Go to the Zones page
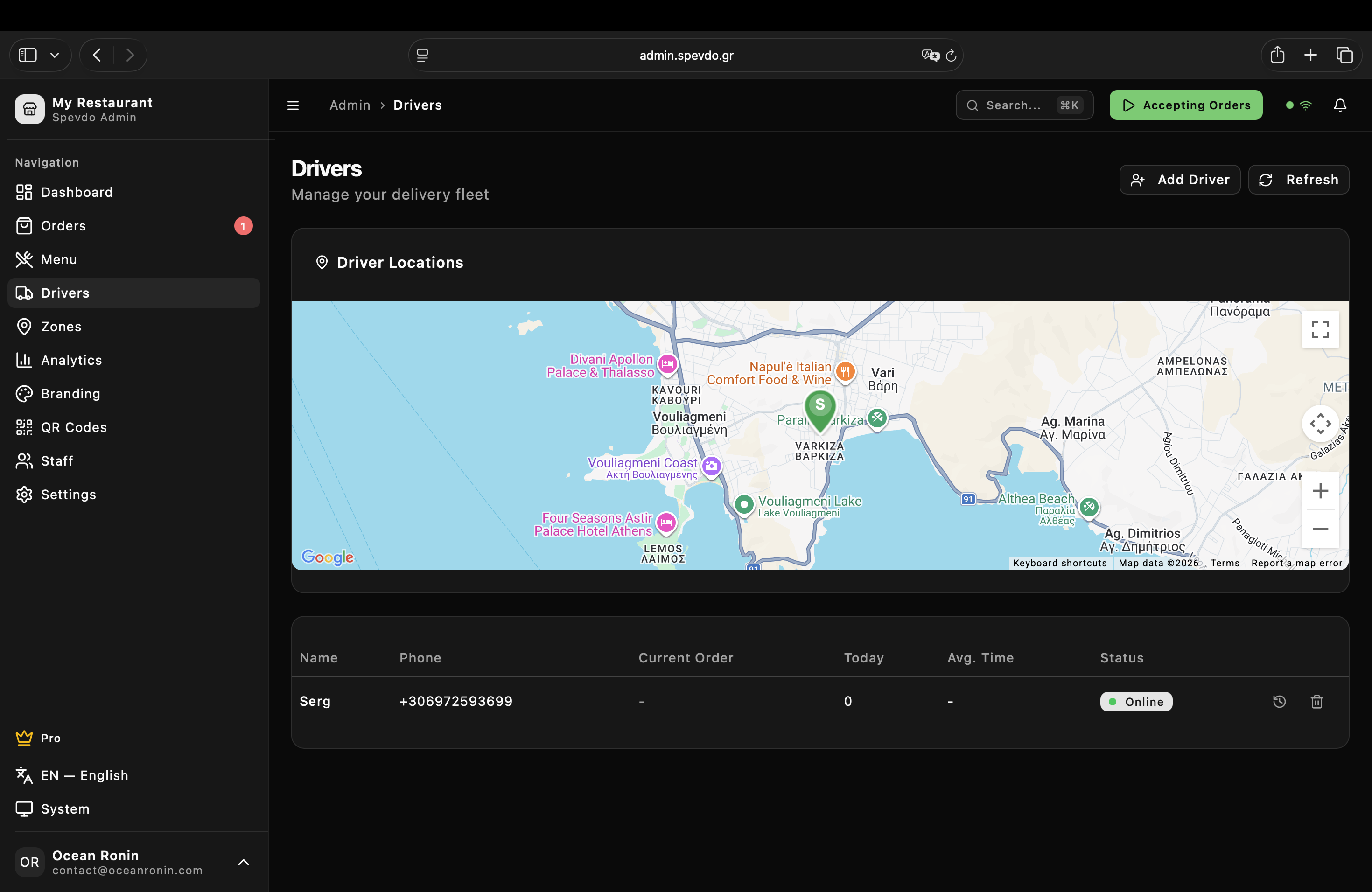1372x892 pixels. click(61, 326)
